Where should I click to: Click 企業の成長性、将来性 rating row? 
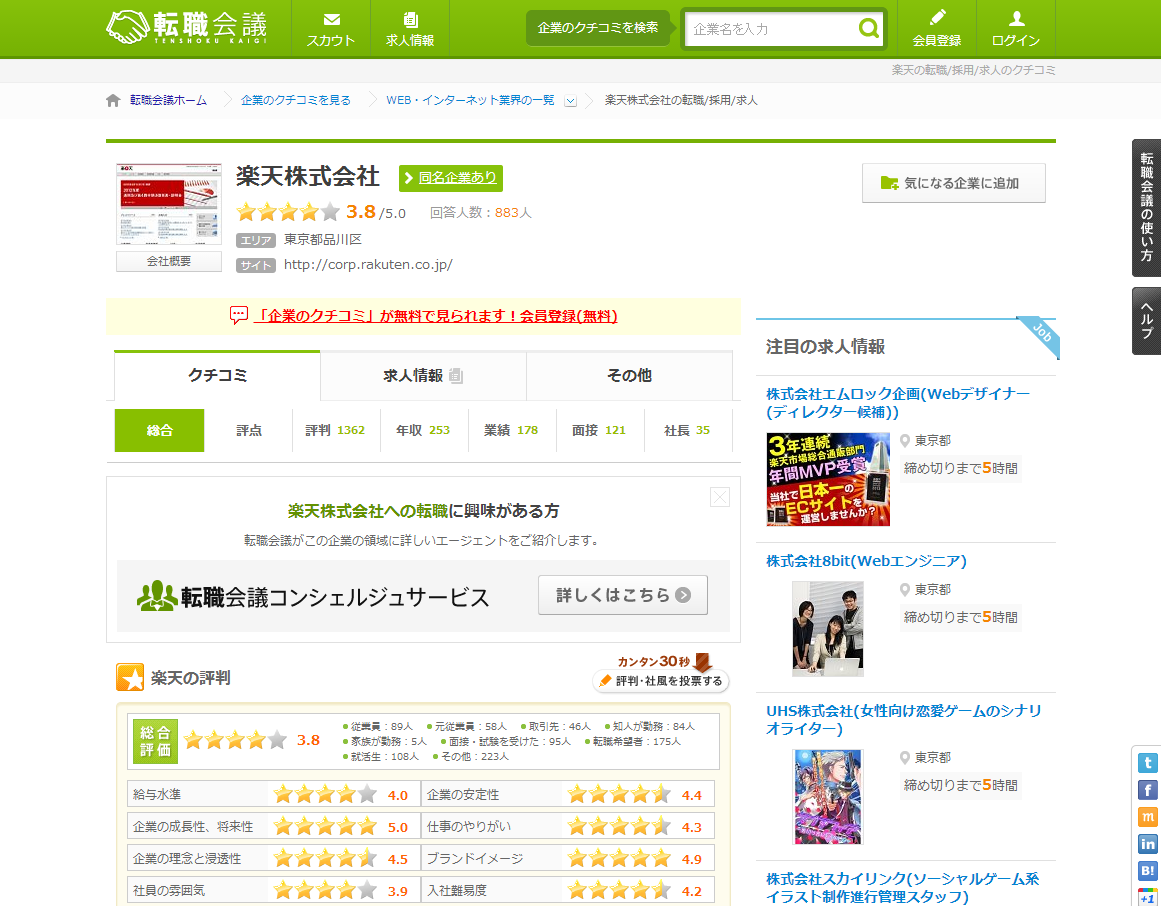point(273,826)
